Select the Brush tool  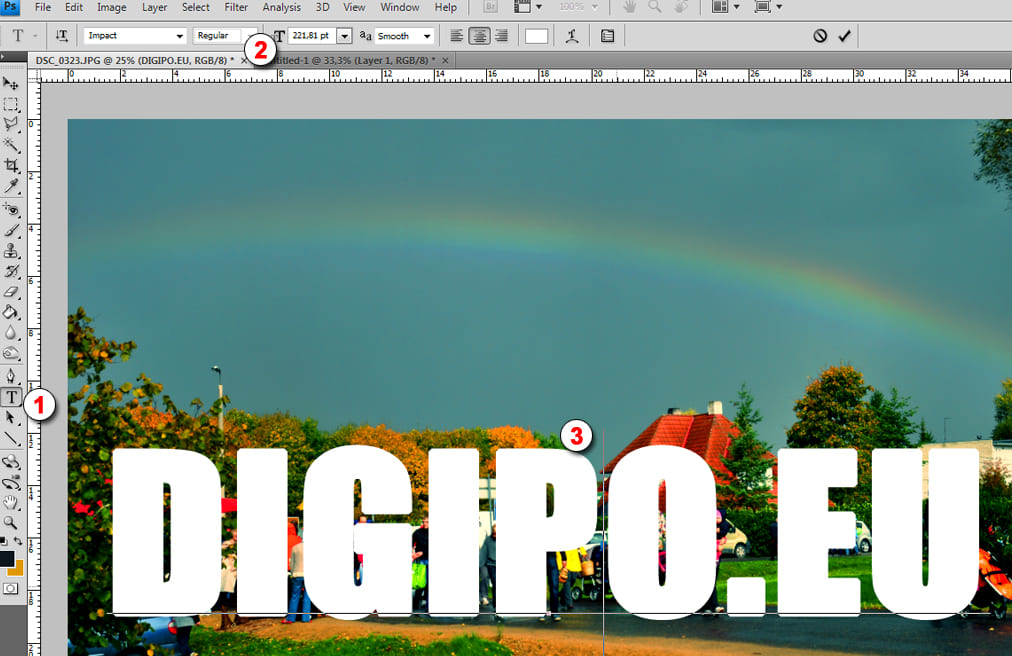point(11,230)
